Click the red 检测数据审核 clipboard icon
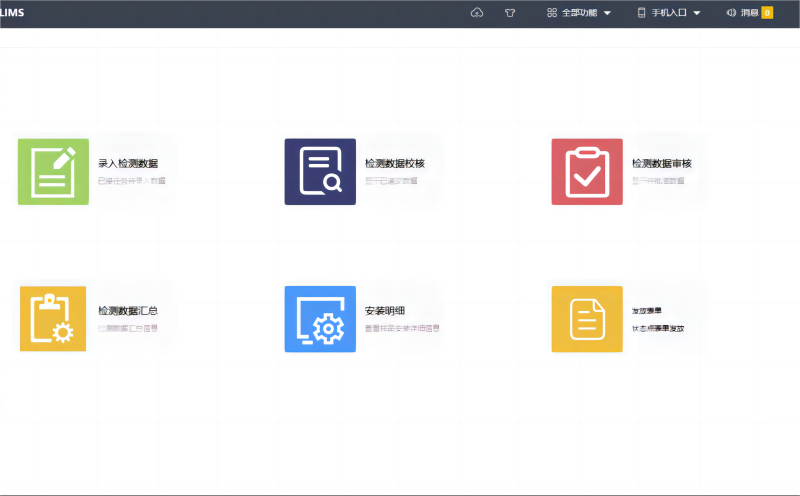 (x=587, y=172)
